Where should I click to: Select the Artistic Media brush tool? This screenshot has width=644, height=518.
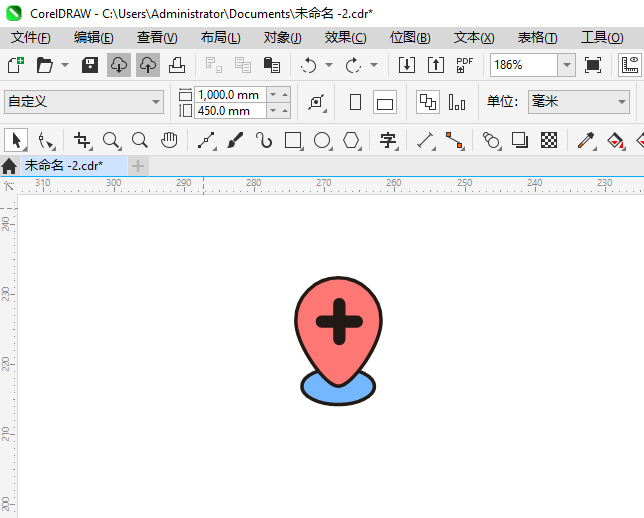[x=235, y=140]
